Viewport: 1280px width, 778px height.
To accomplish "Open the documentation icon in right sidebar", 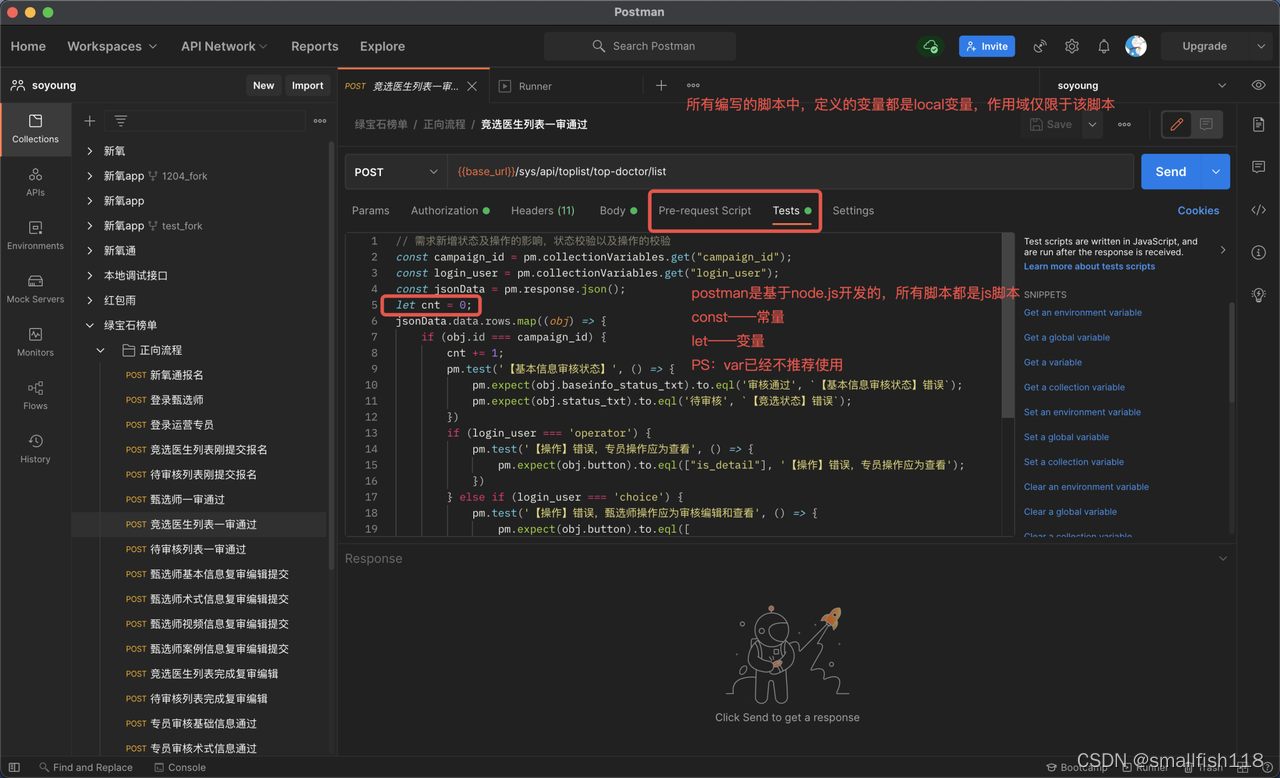I will coord(1258,124).
